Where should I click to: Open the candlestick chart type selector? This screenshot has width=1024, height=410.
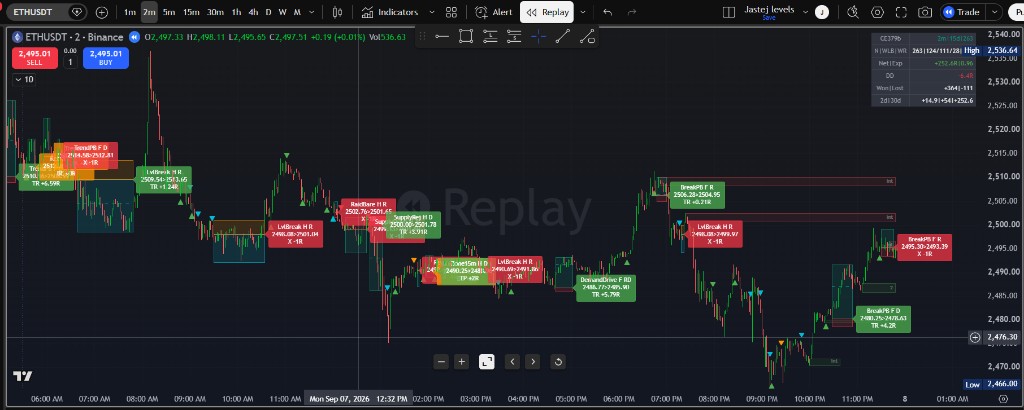click(x=338, y=12)
